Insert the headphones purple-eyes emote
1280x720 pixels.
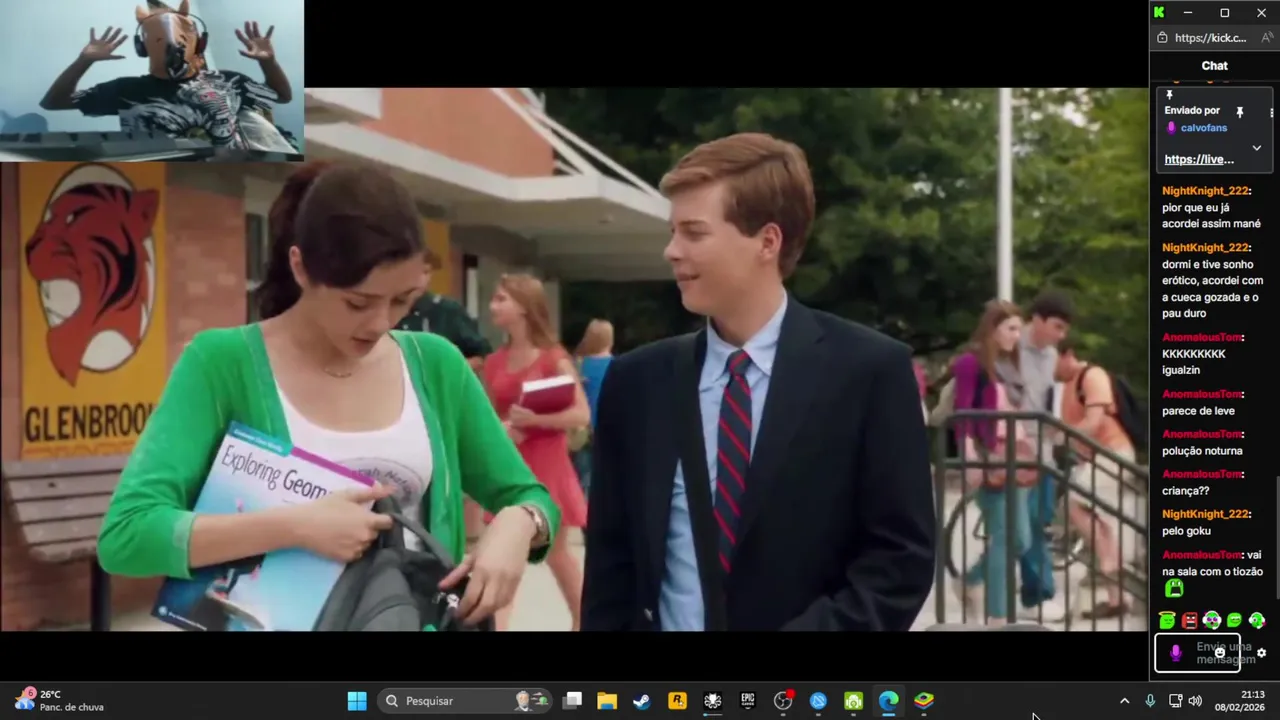click(1212, 621)
